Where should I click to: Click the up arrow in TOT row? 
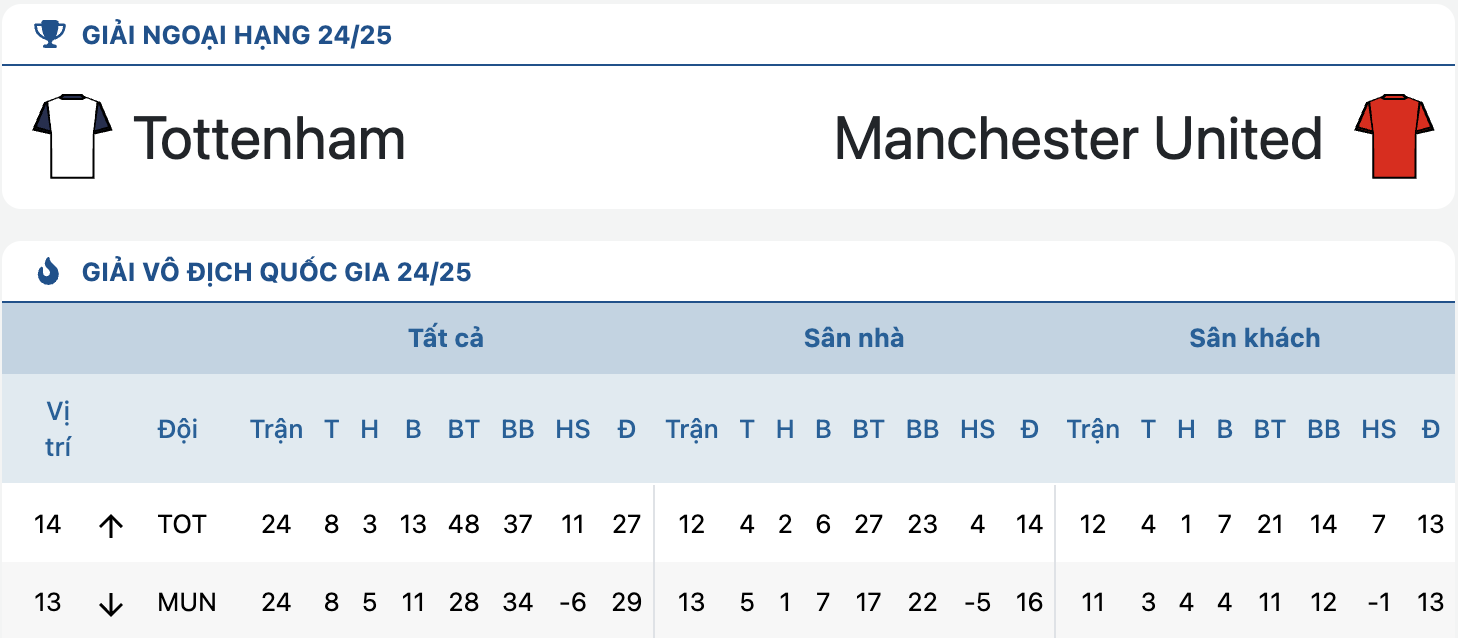[x=110, y=526]
